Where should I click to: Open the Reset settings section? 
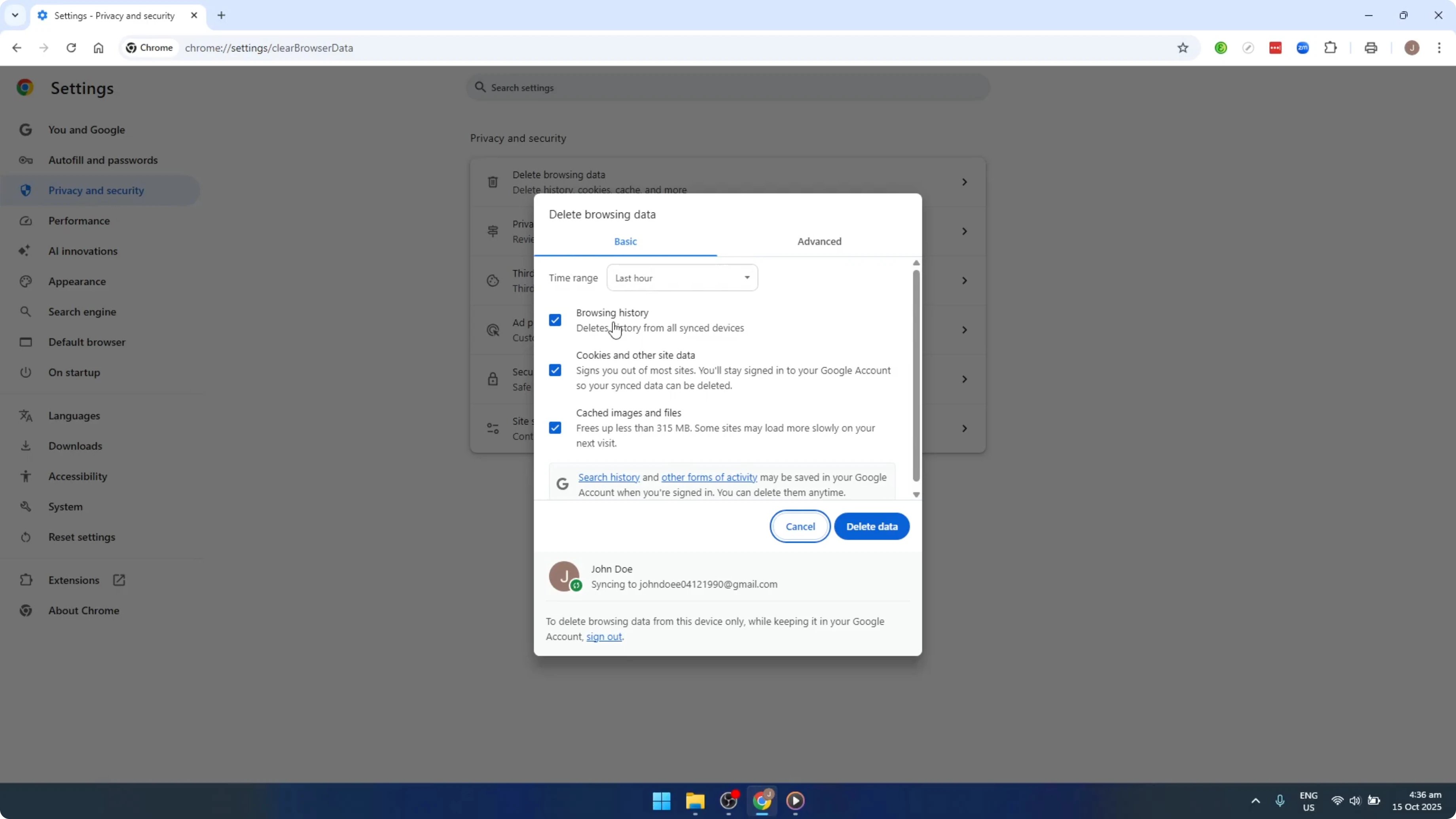(x=82, y=537)
